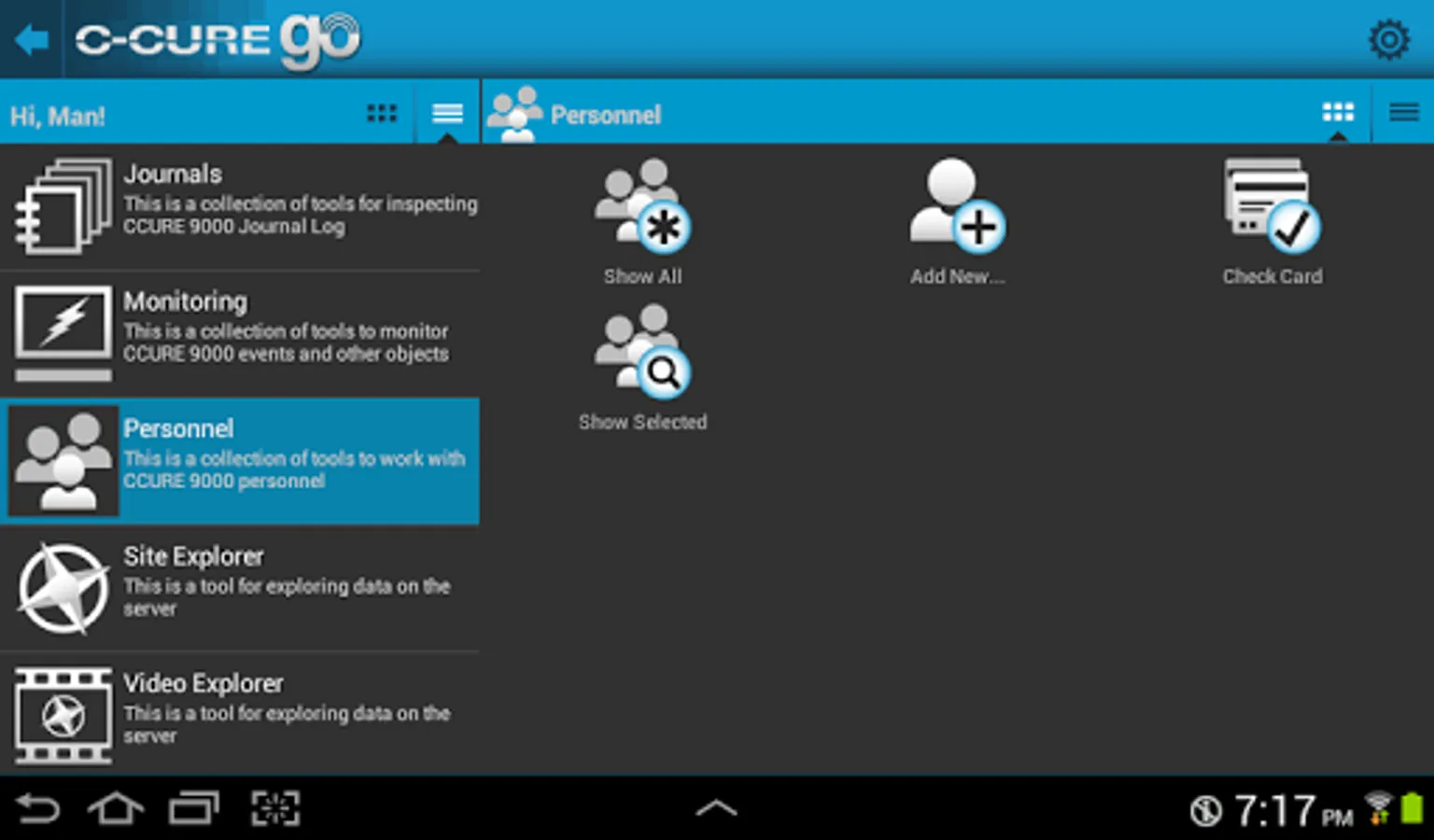
Task: Click the Video Explorer film strip icon
Action: coord(63,716)
